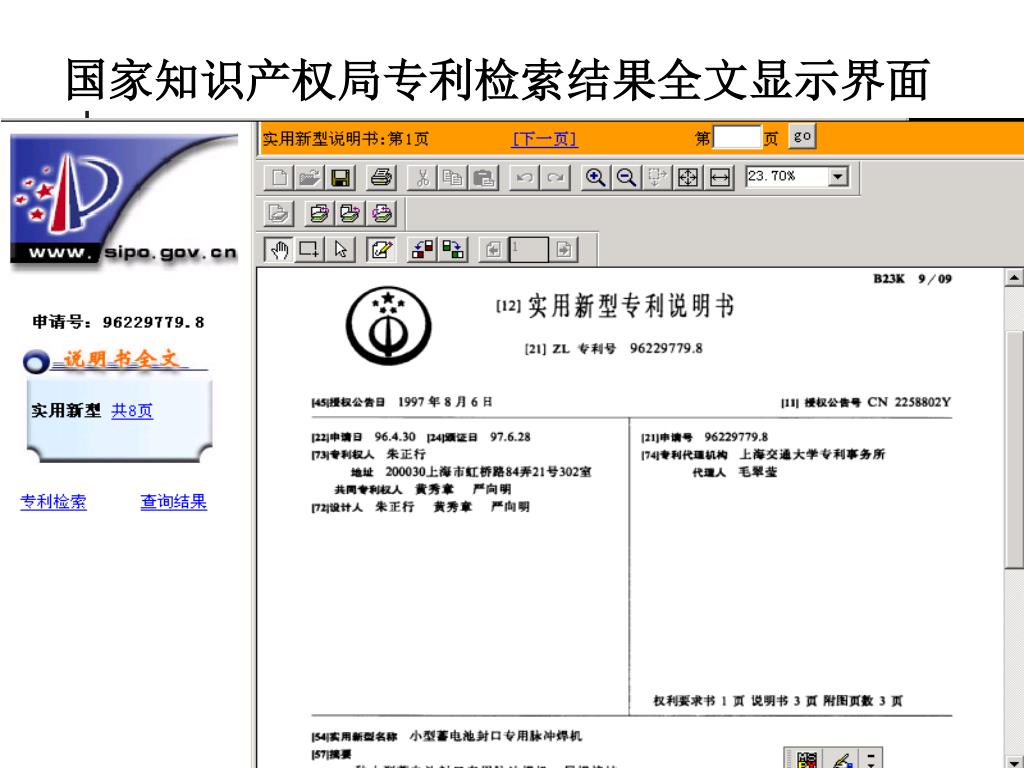Select the rectangle zoom selection tool
1024x768 pixels.
tap(310, 249)
